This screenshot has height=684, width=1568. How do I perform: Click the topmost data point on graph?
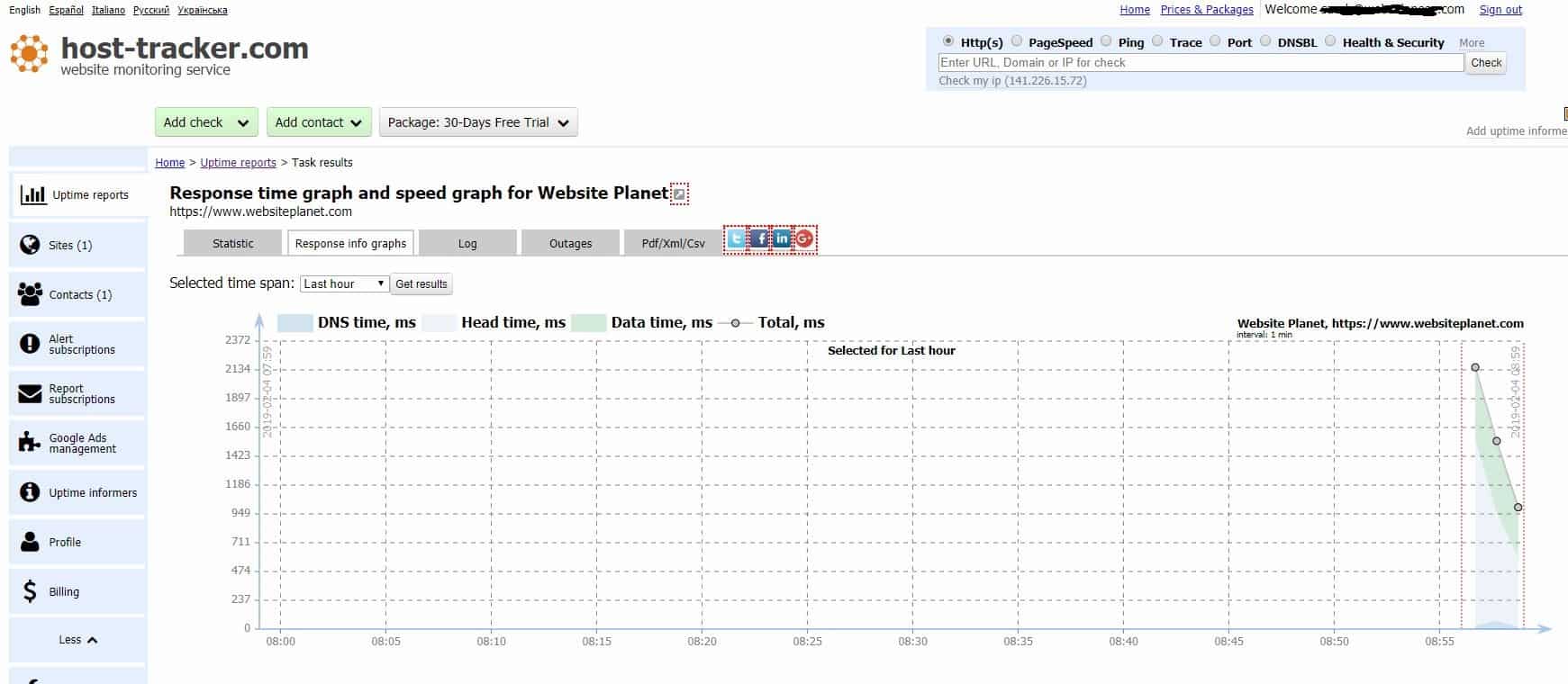click(1475, 367)
